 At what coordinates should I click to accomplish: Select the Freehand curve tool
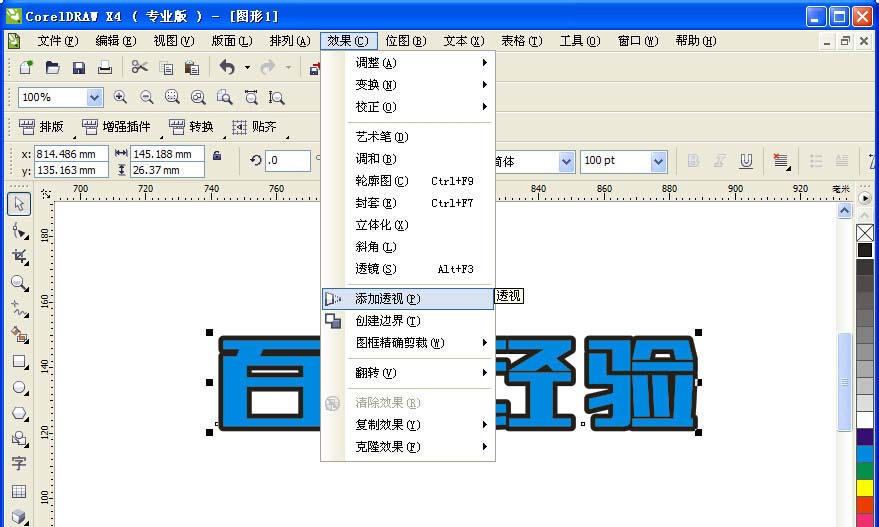20,309
